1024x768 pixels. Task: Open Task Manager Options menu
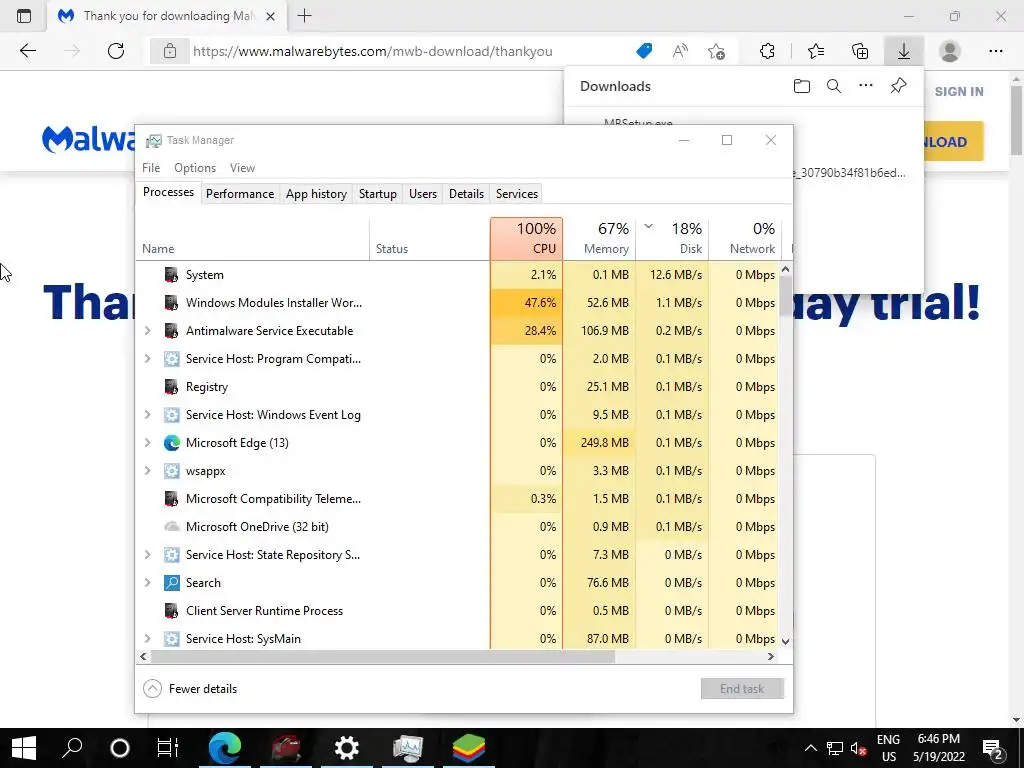pos(195,168)
